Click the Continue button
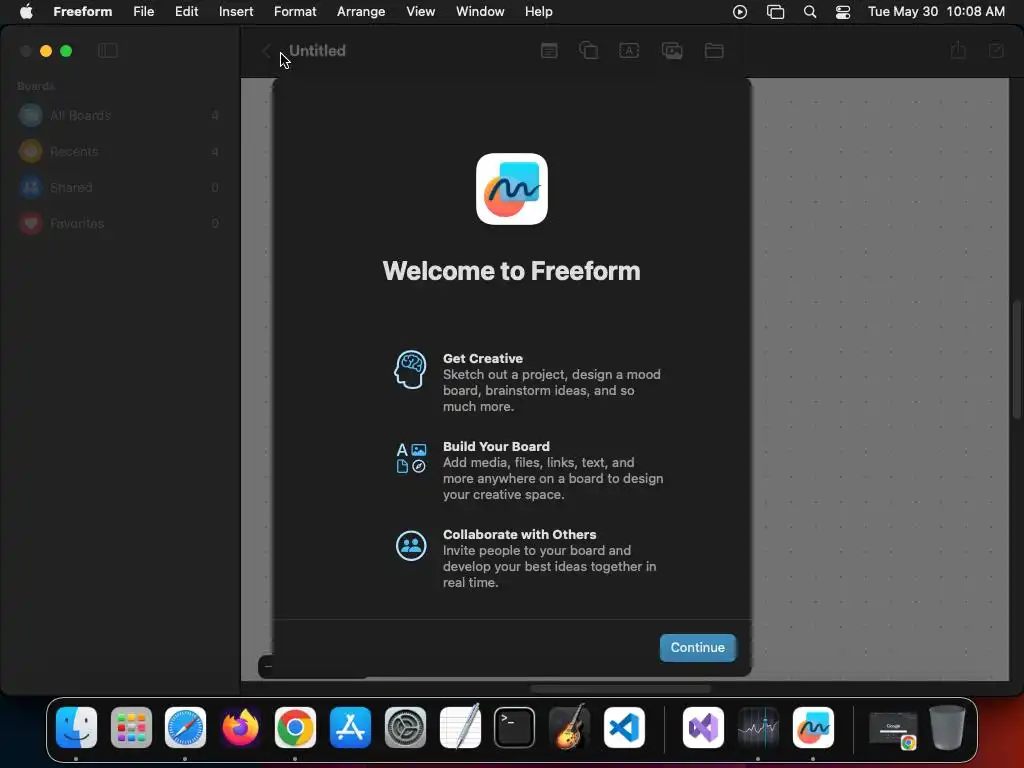1024x768 pixels. click(697, 647)
